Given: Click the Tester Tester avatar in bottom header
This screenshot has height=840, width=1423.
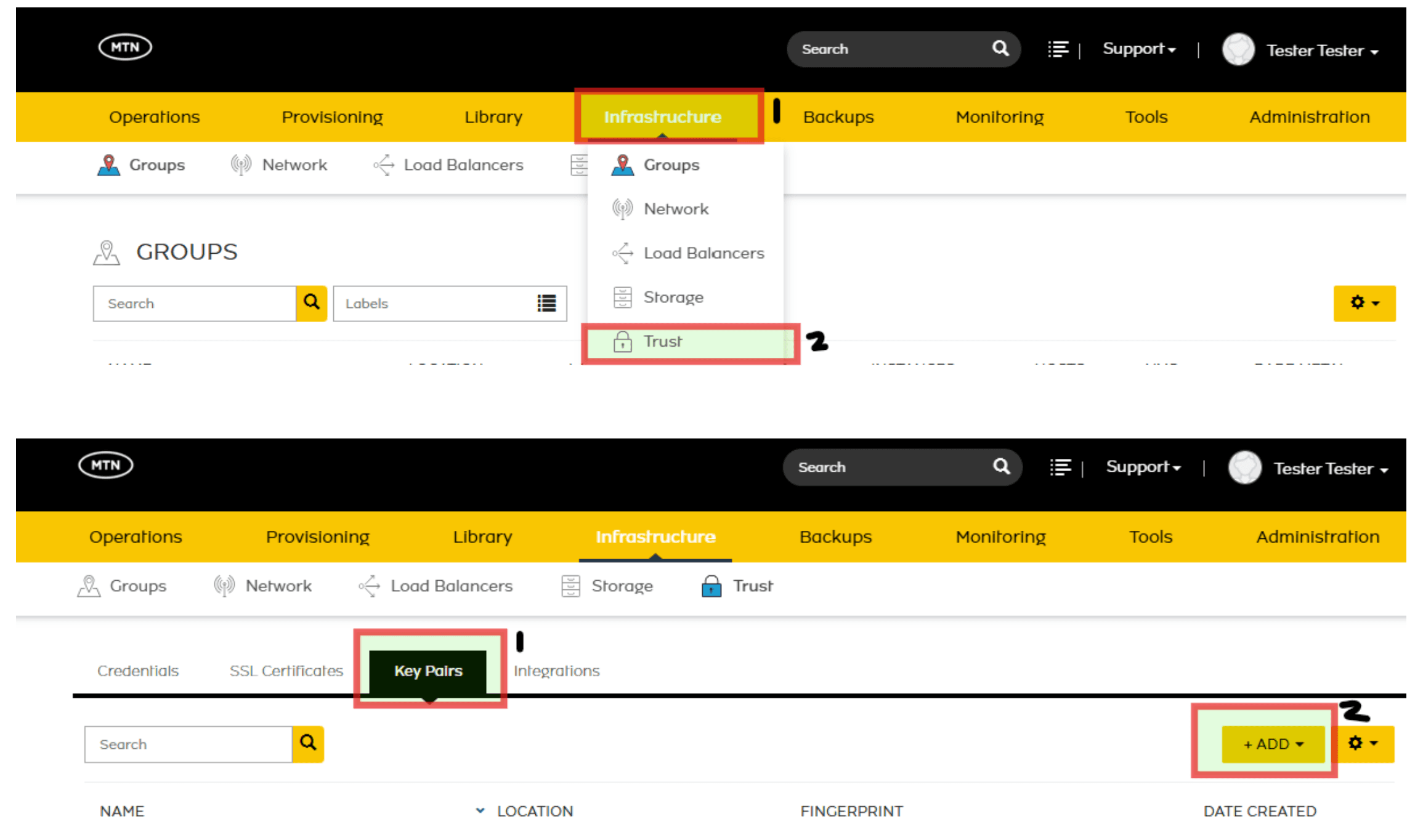Looking at the screenshot, I should [1245, 468].
